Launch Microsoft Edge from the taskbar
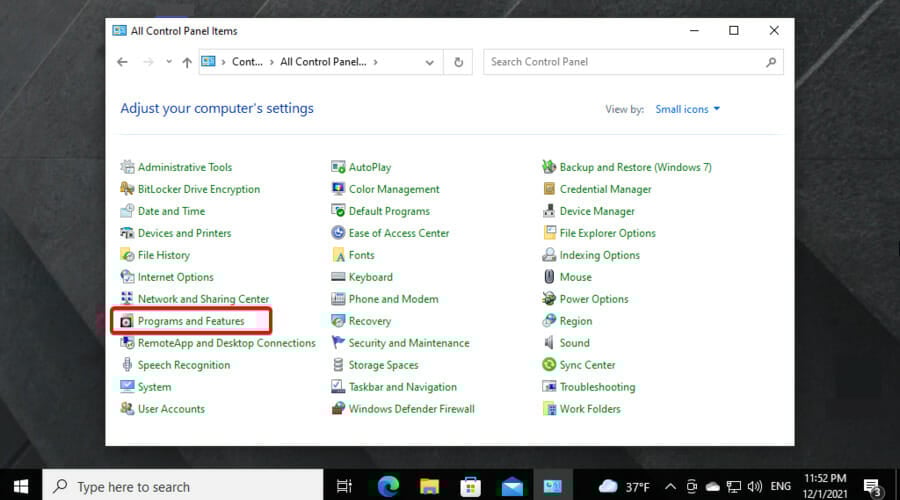900x500 pixels. point(388,487)
